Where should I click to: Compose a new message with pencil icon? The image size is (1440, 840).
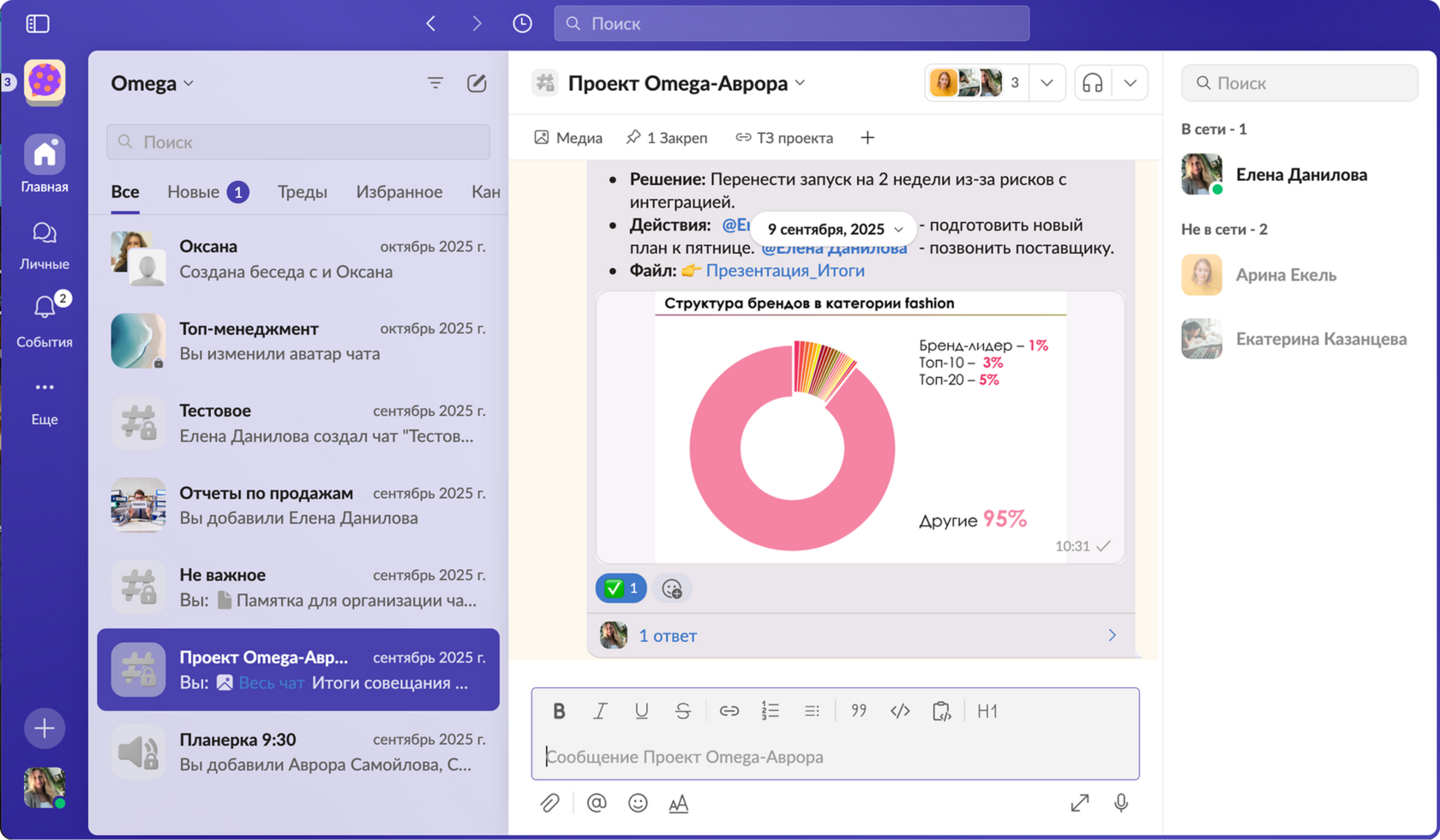[x=477, y=83]
